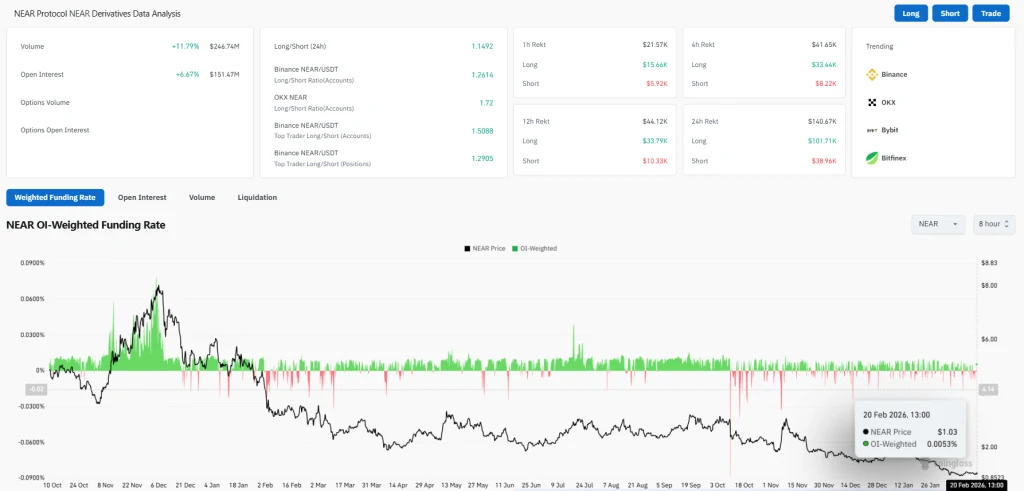Select Long/Short (24h) ratio 1.1492

click(x=482, y=47)
